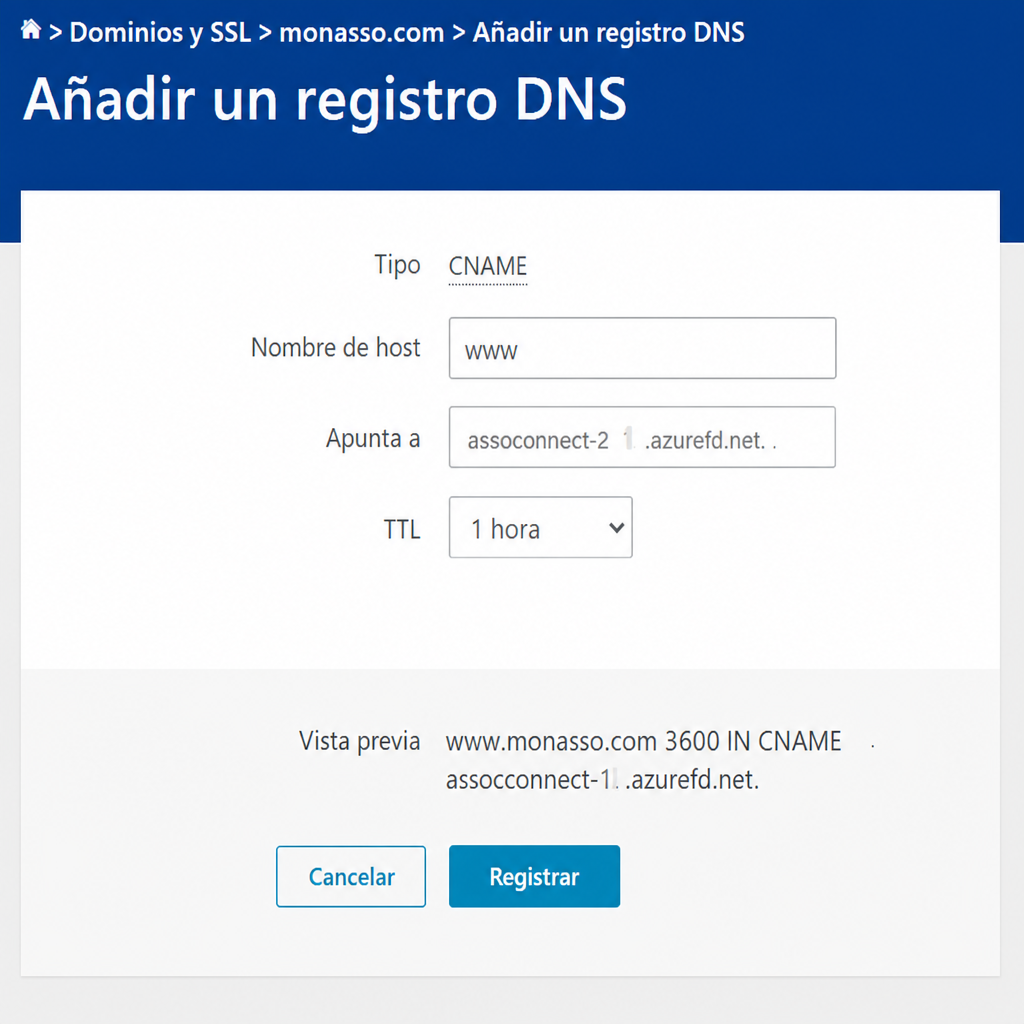Cancel with the Cancelar button
This screenshot has width=1024, height=1024.
point(351,876)
